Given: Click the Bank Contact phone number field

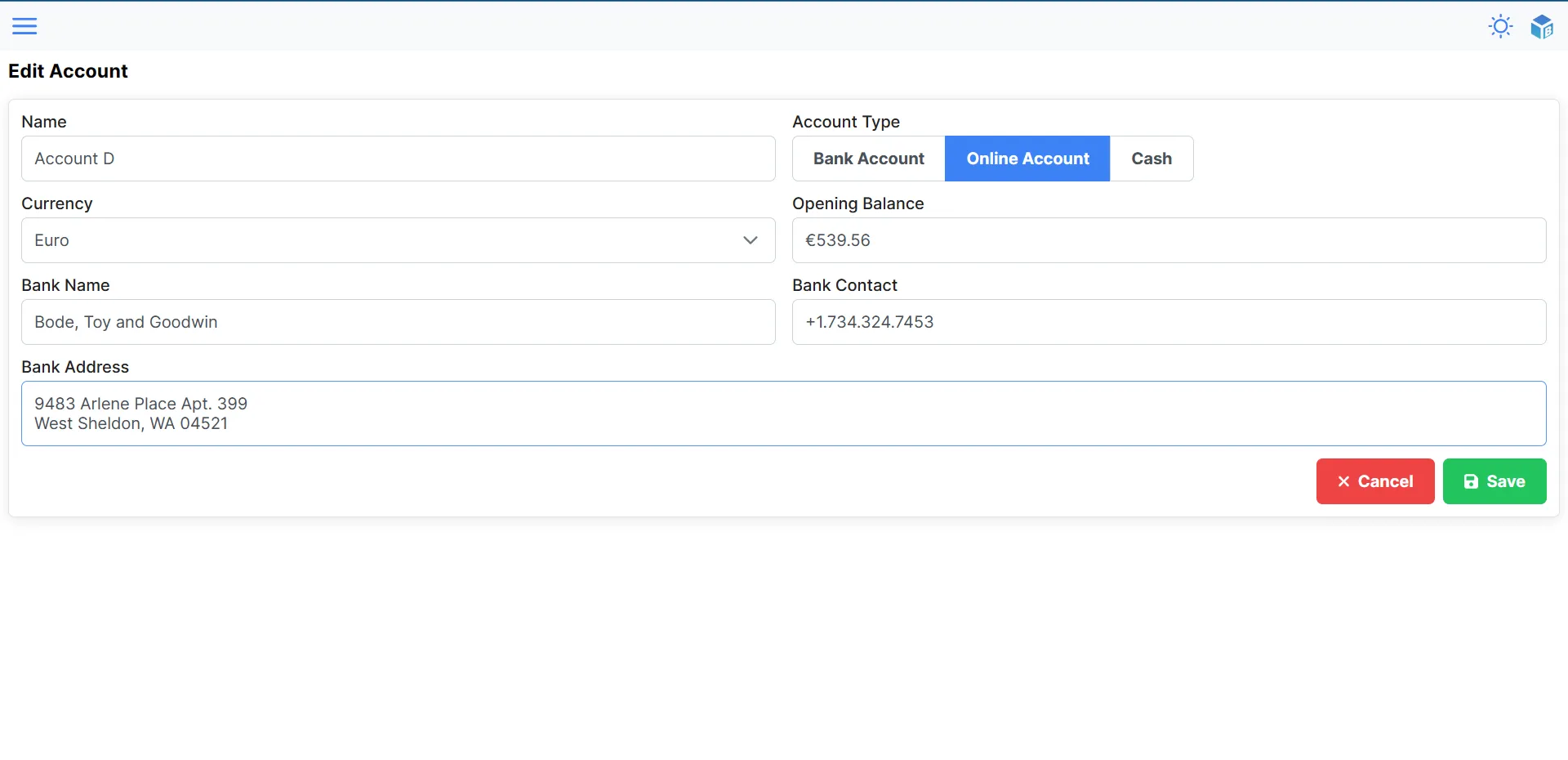Looking at the screenshot, I should click(x=1169, y=322).
